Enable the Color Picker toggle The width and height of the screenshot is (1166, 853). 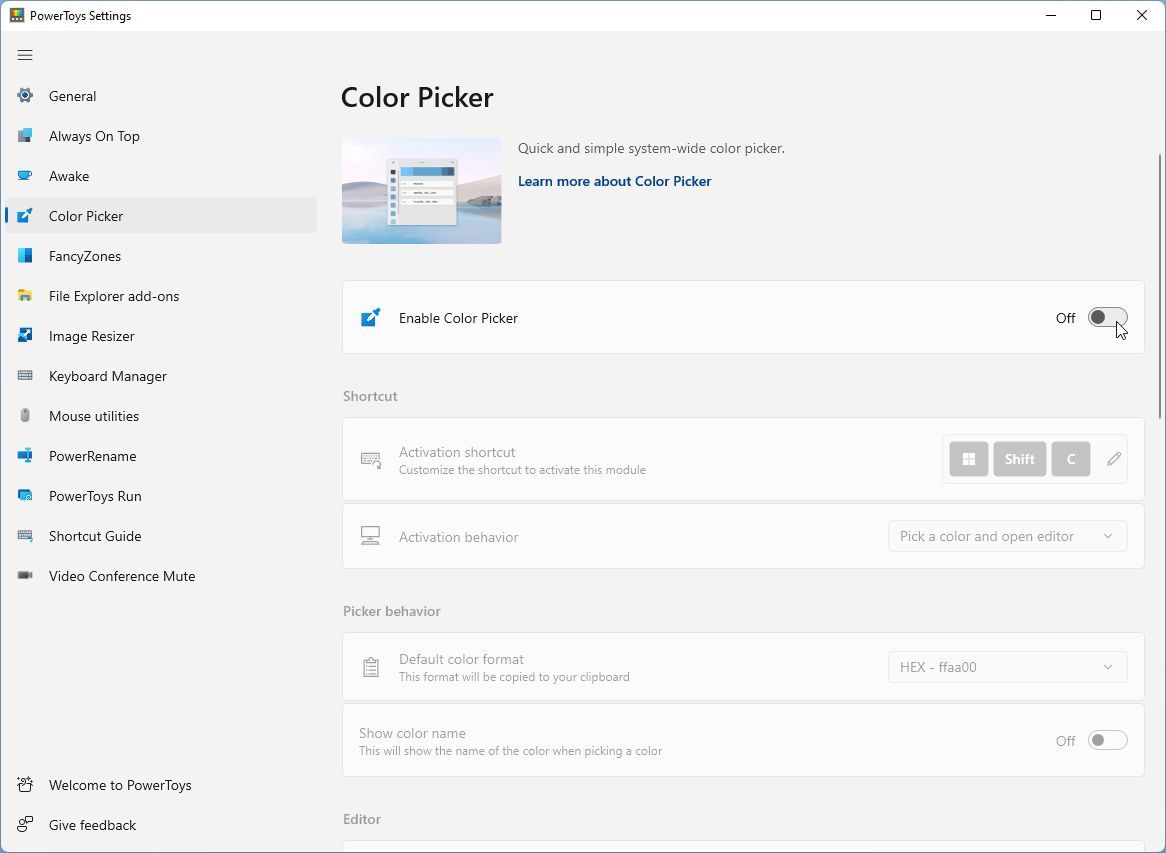click(x=1106, y=317)
